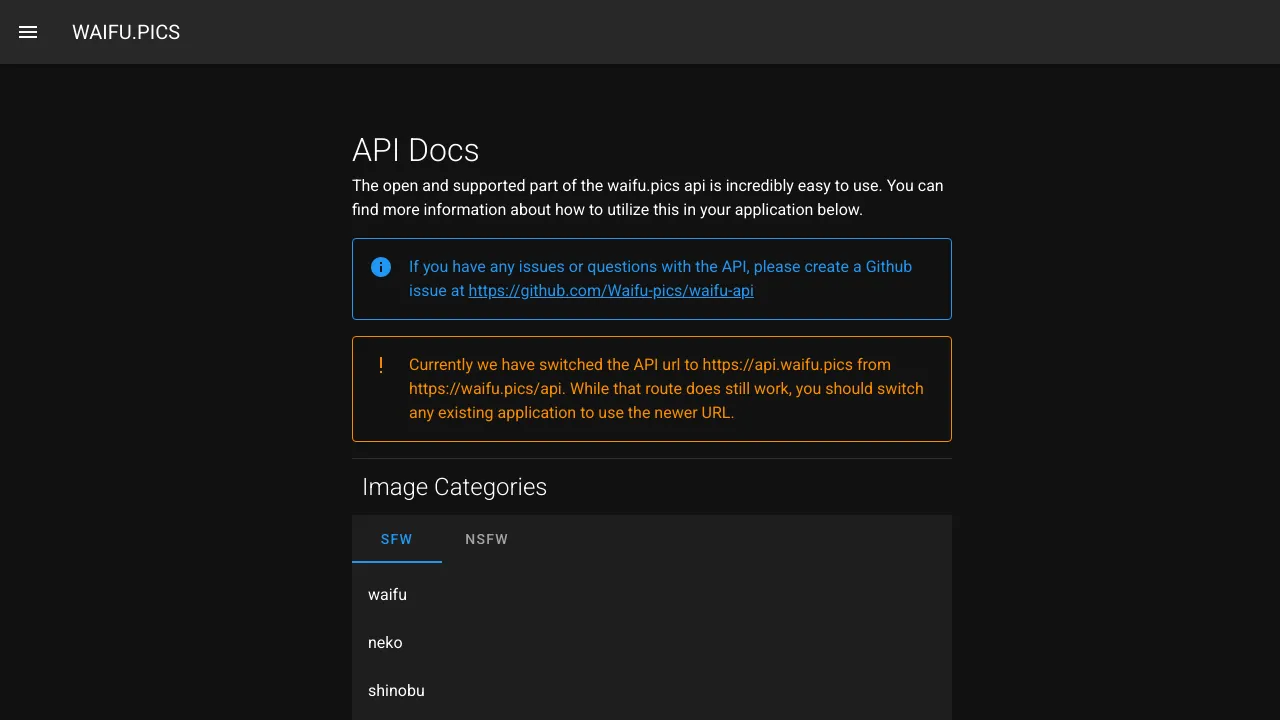
Task: Open the hamburger navigation menu
Action: click(x=28, y=32)
